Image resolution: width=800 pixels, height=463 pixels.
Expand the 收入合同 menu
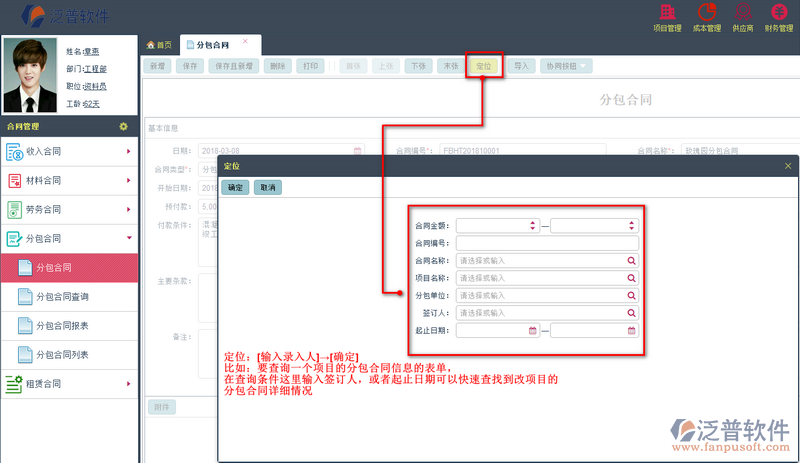click(129, 152)
